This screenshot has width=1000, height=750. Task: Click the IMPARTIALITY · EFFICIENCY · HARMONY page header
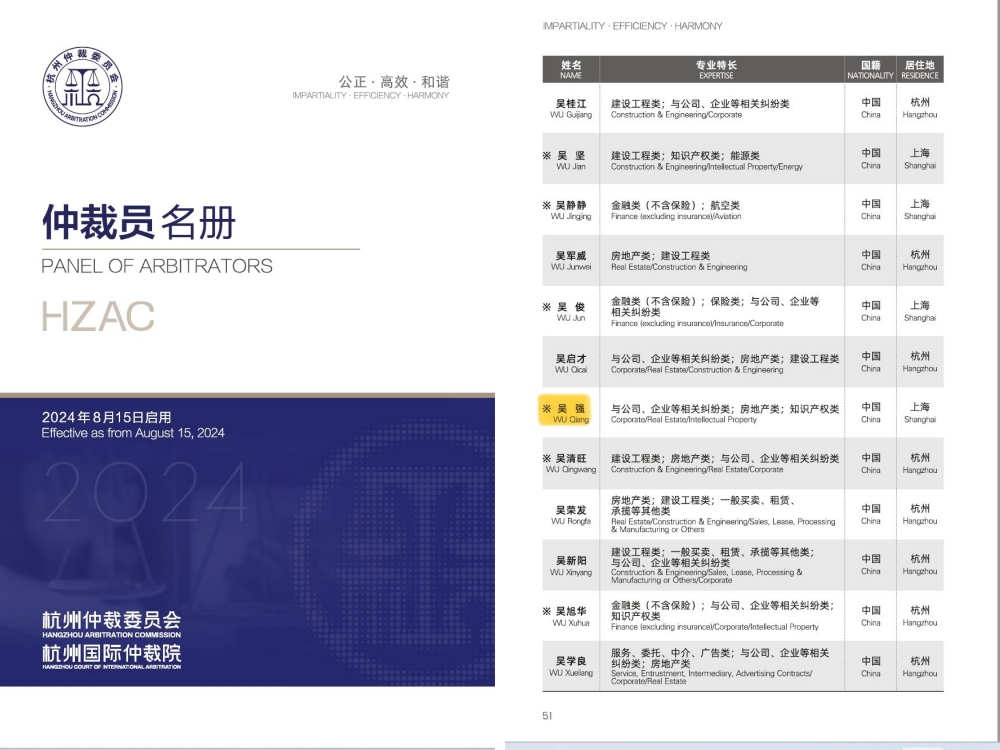coord(633,26)
